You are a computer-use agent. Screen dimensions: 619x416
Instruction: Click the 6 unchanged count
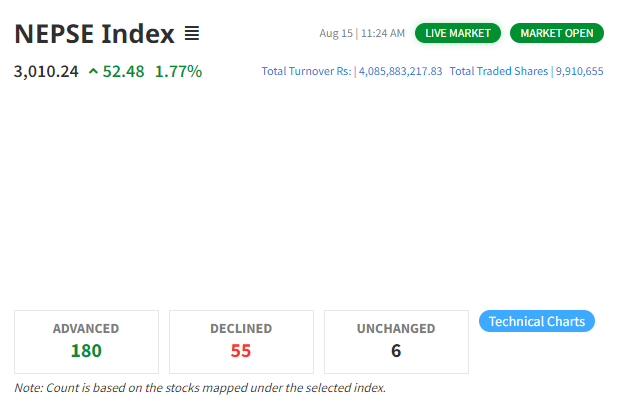click(x=396, y=351)
